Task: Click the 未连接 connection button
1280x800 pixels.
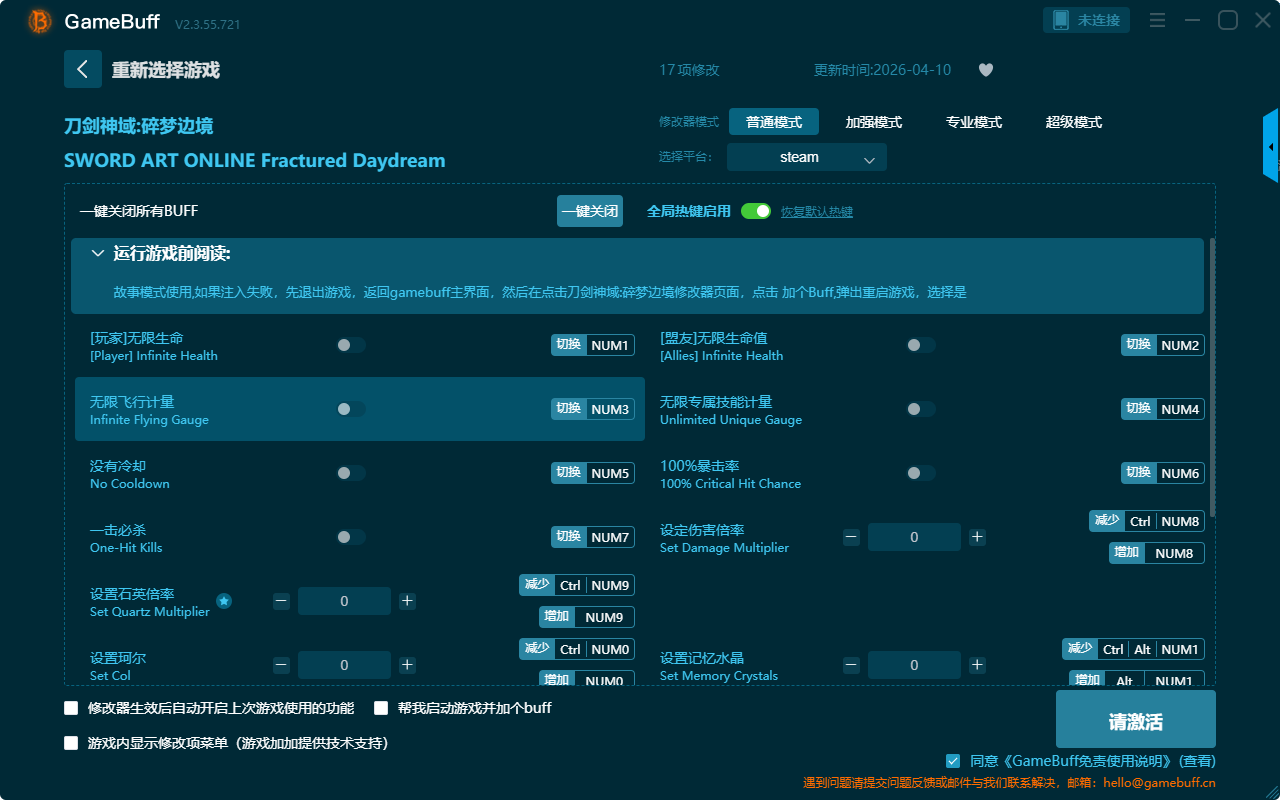Action: [x=1087, y=20]
